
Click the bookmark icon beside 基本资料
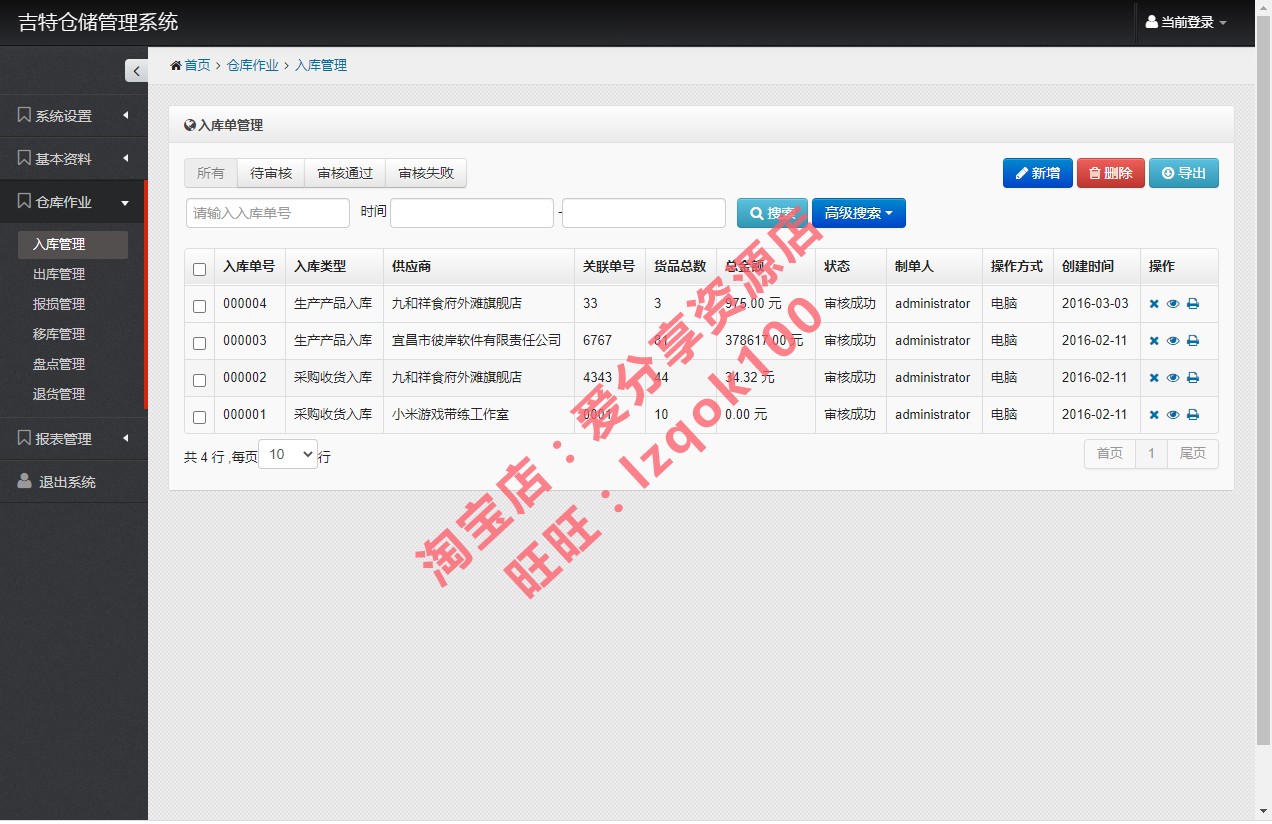pos(24,158)
